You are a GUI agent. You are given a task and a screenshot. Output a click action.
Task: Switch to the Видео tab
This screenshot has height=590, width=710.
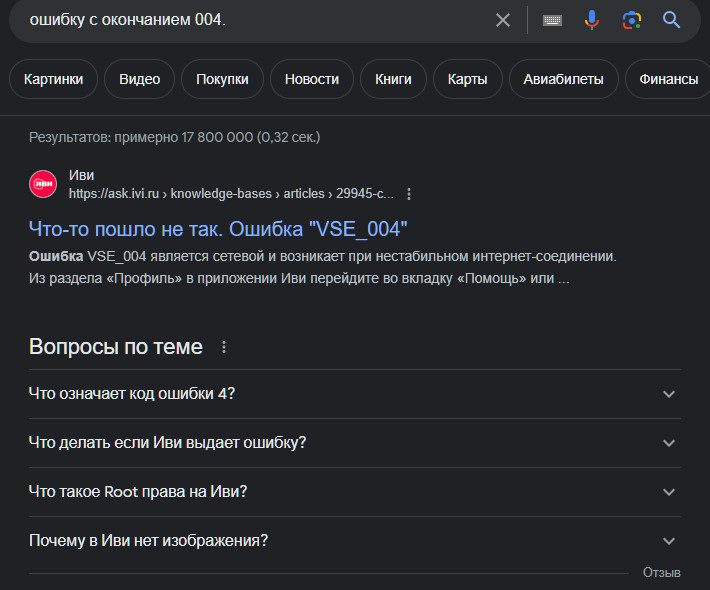139,79
